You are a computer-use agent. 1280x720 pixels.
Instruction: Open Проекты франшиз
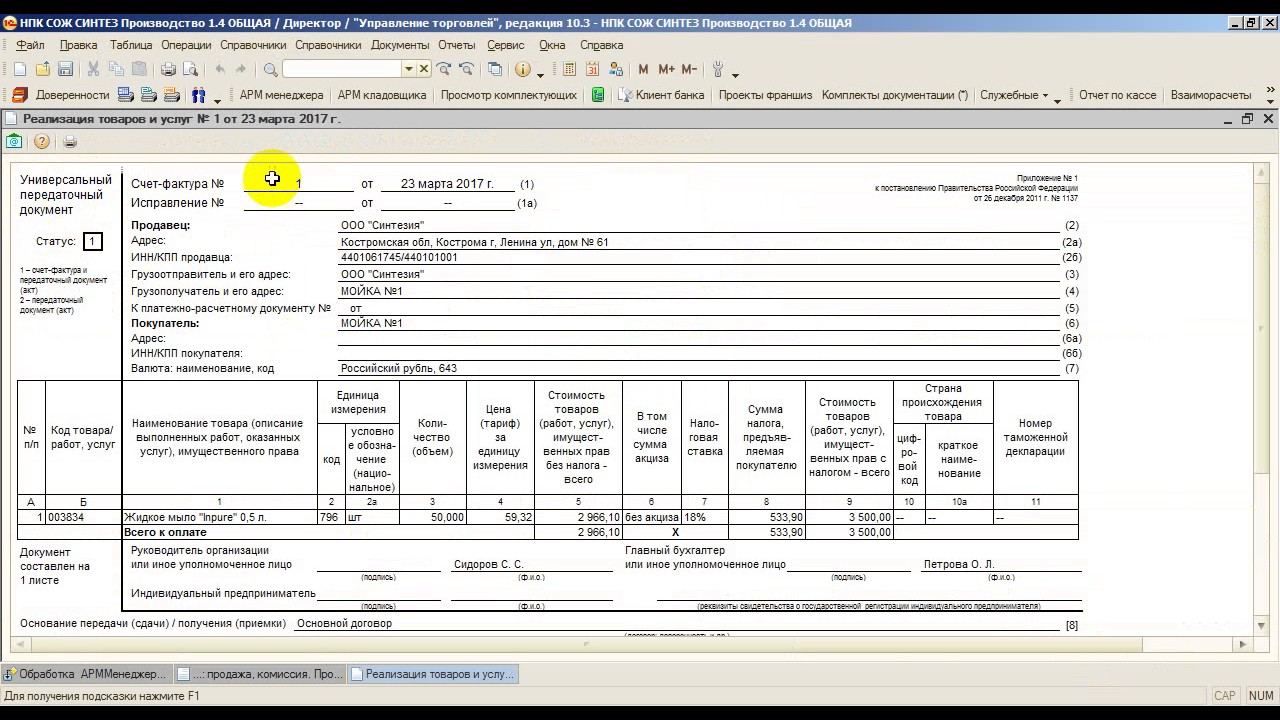pyautogui.click(x=765, y=95)
